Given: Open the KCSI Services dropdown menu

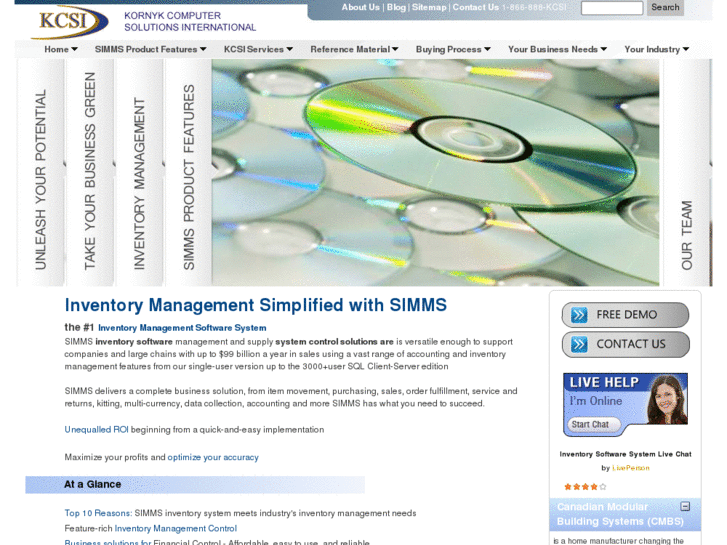Looking at the screenshot, I should click(258, 49).
